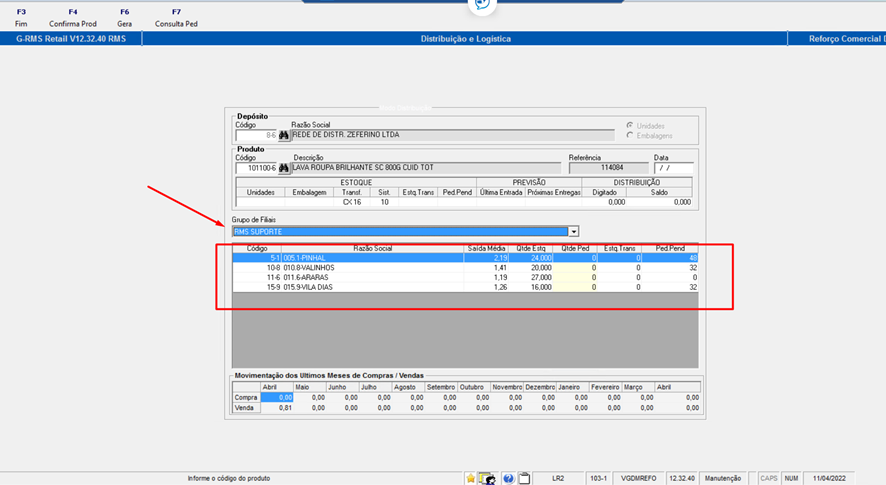This screenshot has width=886, height=485.
Task: Click the Saída Média column header
Action: pos(486,249)
